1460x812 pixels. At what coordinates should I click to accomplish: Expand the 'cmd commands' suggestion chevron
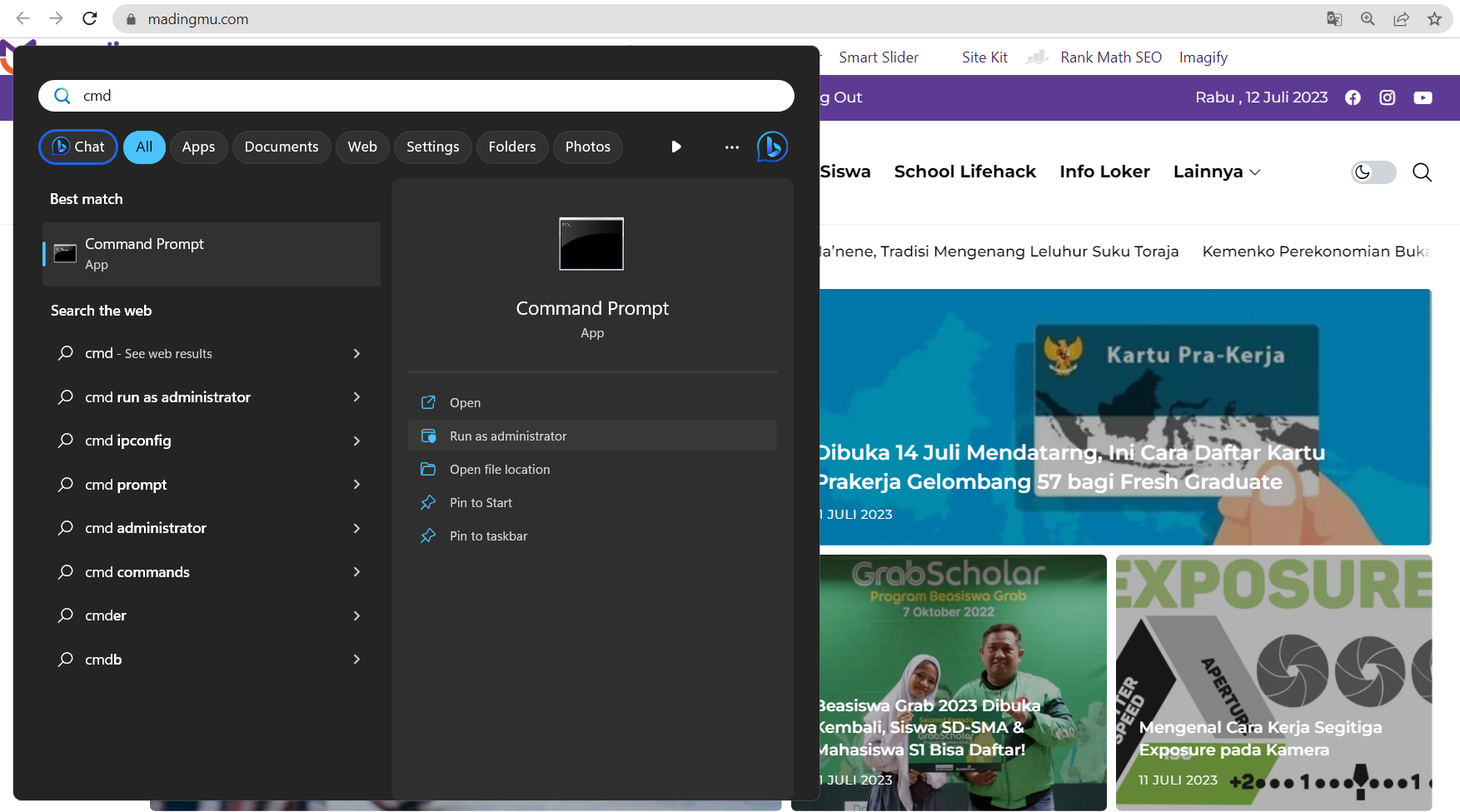(x=356, y=572)
